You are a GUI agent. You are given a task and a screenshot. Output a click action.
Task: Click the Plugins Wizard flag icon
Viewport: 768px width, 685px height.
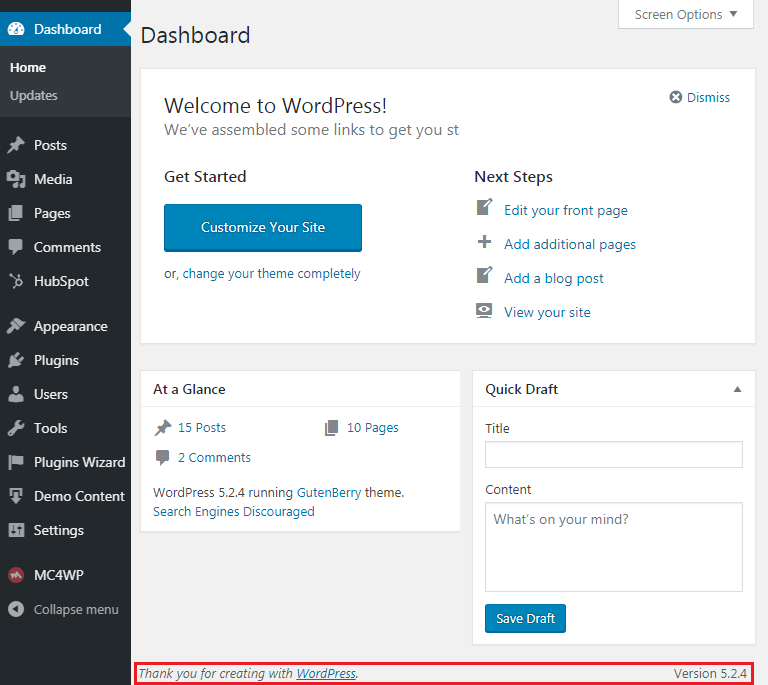(x=16, y=462)
